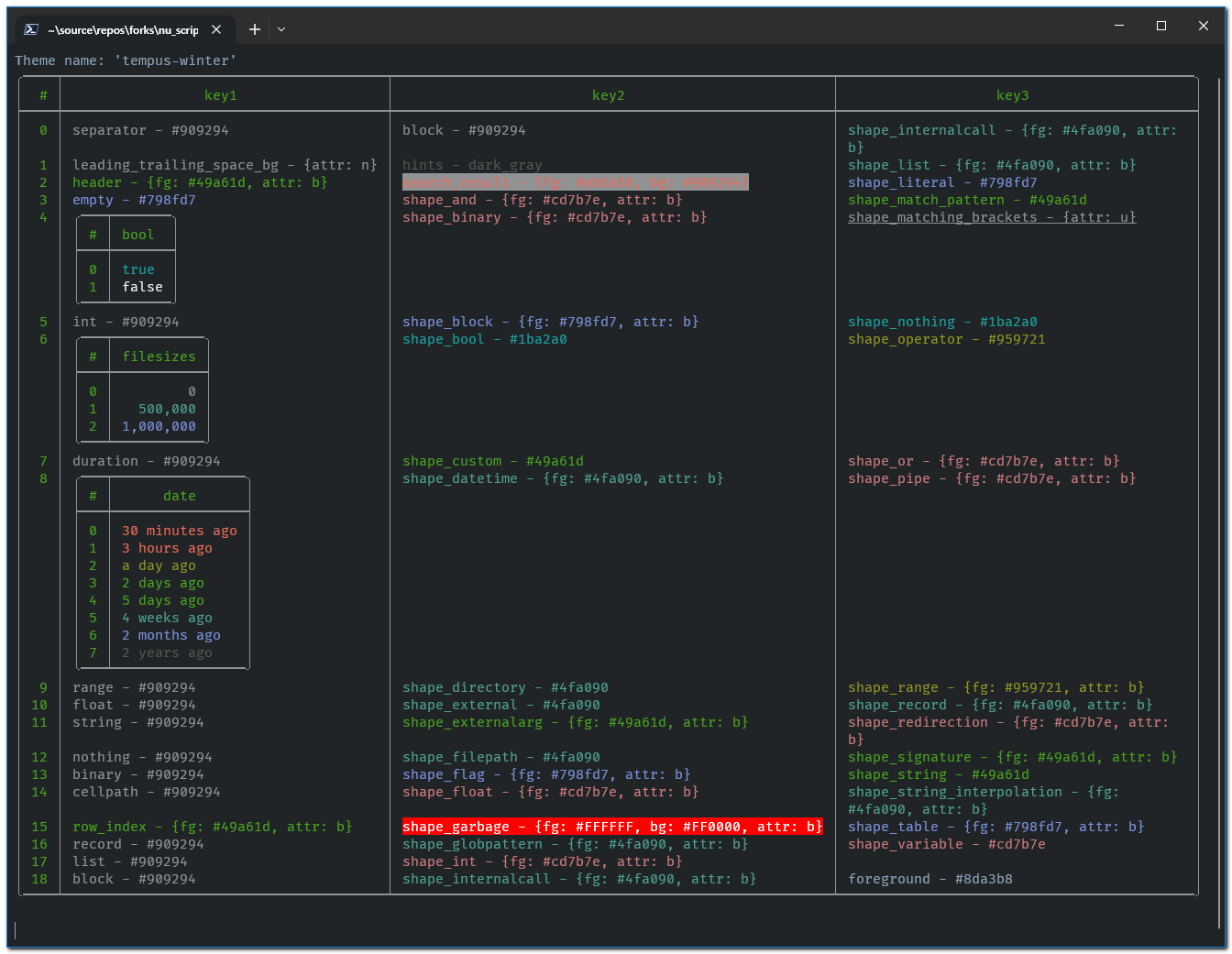Image resolution: width=1232 pixels, height=954 pixels.
Task: Click 'shape_int' entry in key2
Action: click(543, 861)
